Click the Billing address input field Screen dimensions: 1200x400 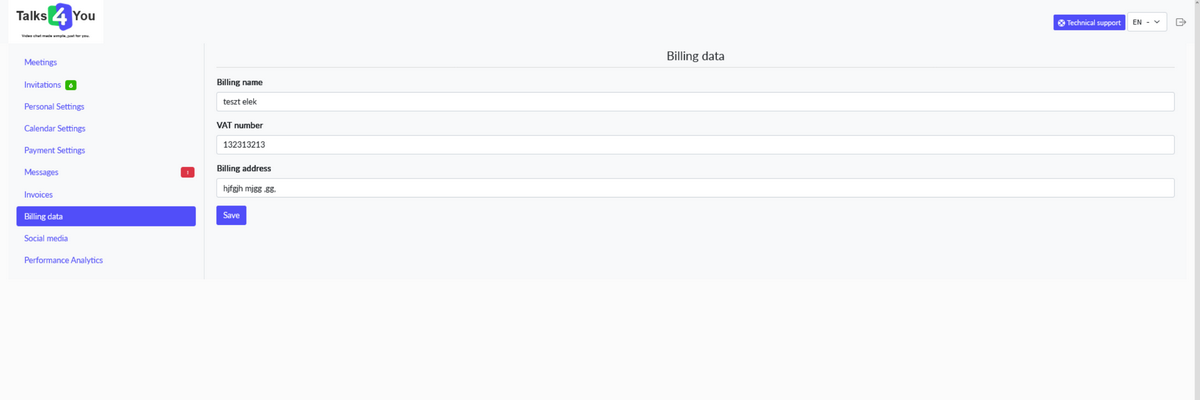pos(695,188)
